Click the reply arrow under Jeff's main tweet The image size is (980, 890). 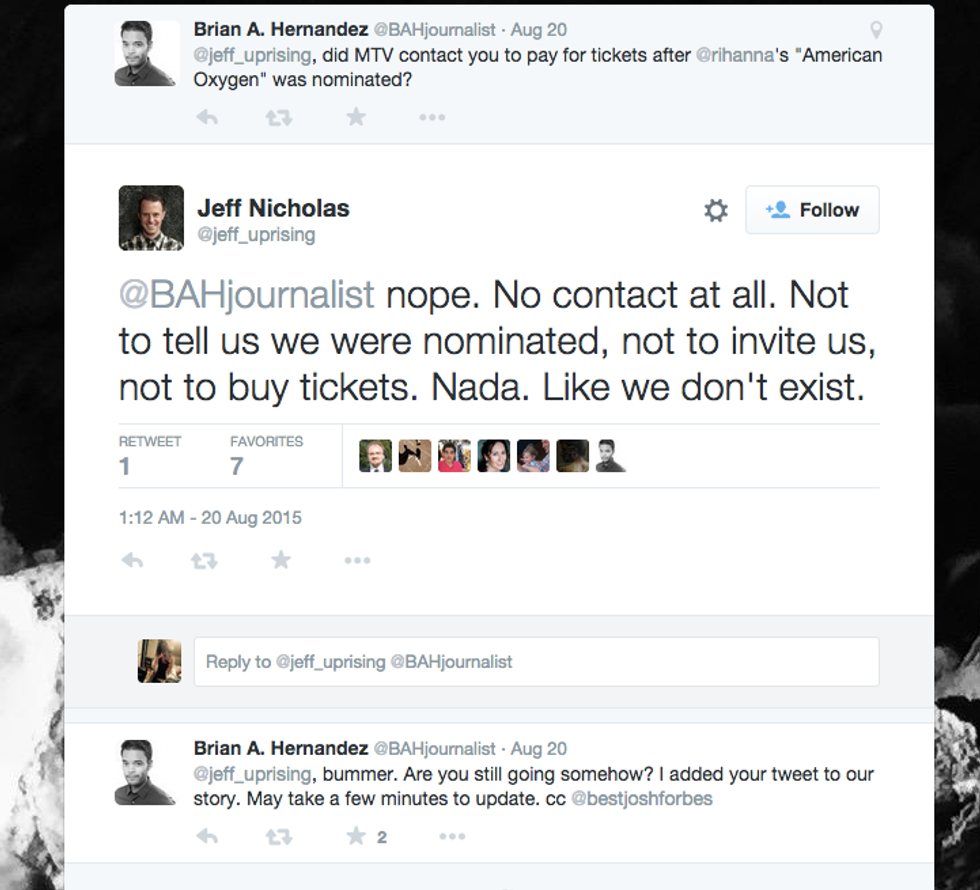tap(132, 560)
